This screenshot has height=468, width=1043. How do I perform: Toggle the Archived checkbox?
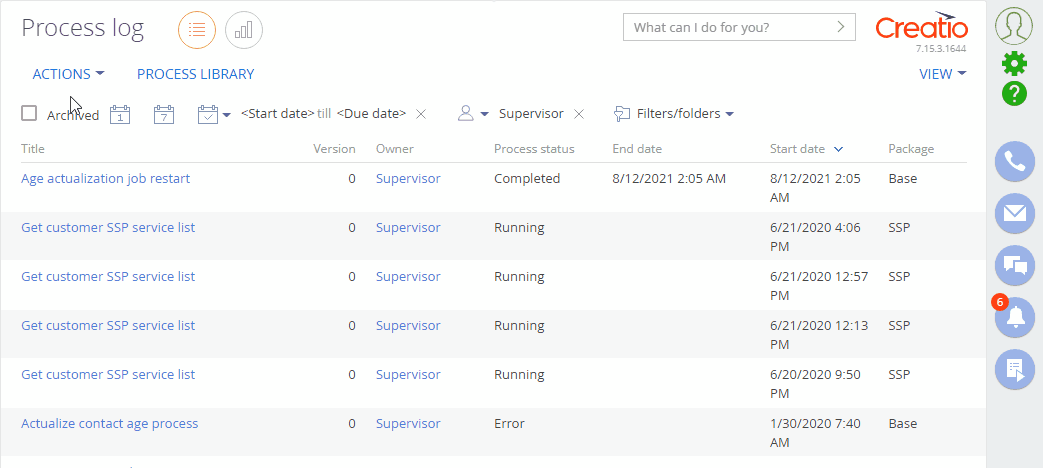point(29,113)
